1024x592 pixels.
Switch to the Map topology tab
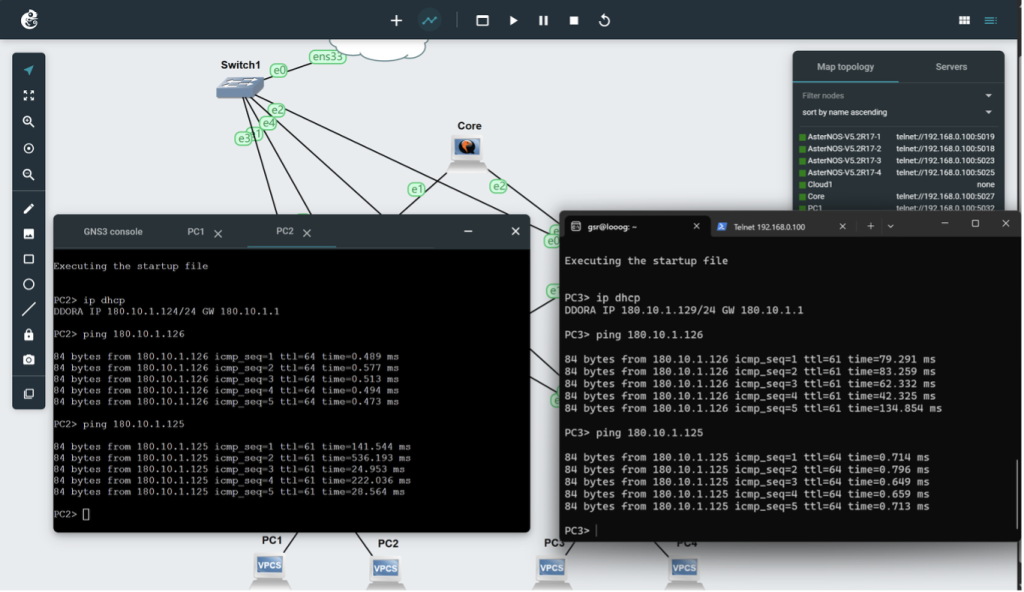845,67
